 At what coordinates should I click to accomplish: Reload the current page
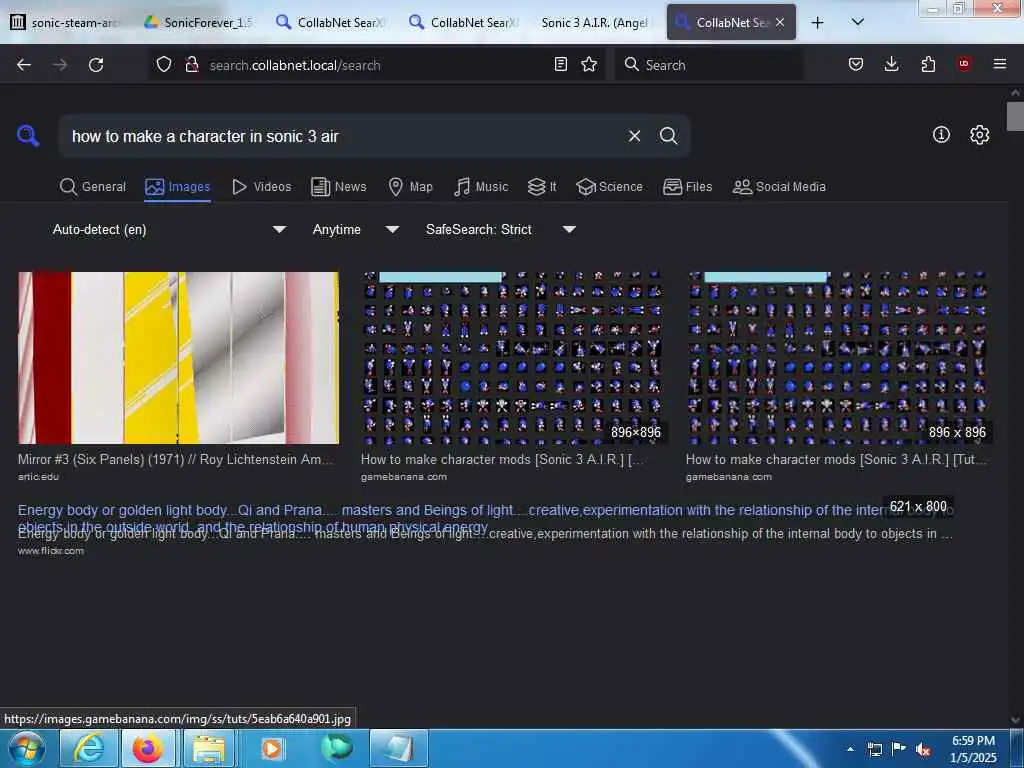[x=96, y=65]
